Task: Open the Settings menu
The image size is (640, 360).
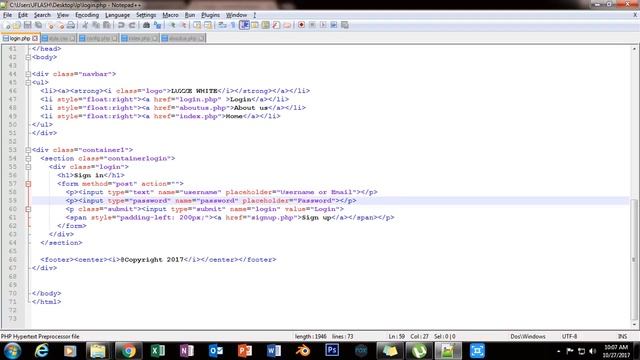Action: click(x=146, y=15)
